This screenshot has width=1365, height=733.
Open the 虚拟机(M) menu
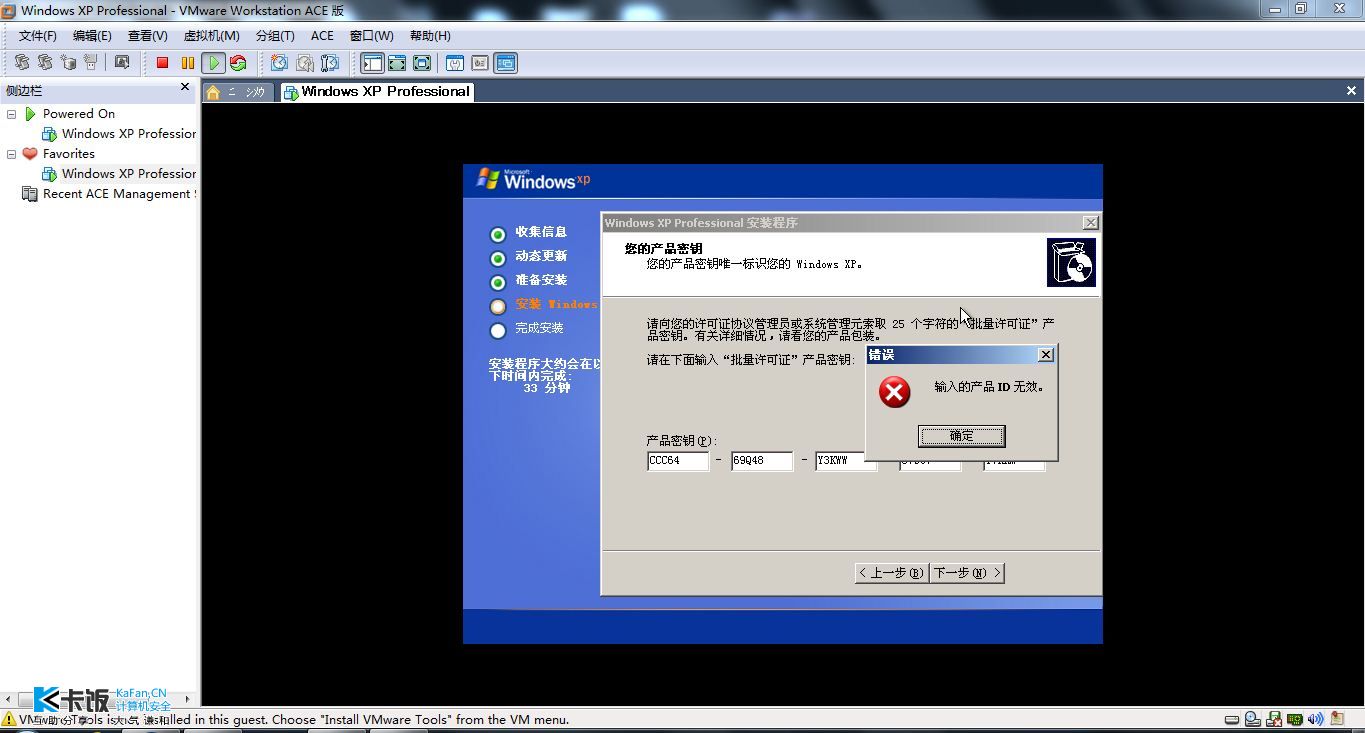tap(211, 35)
